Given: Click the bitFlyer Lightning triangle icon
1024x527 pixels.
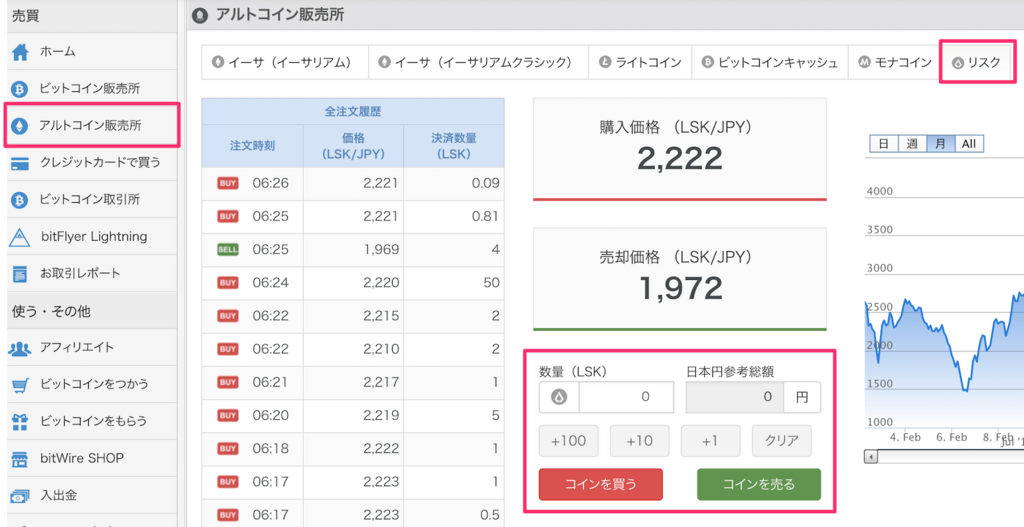Looking at the screenshot, I should (x=20, y=236).
